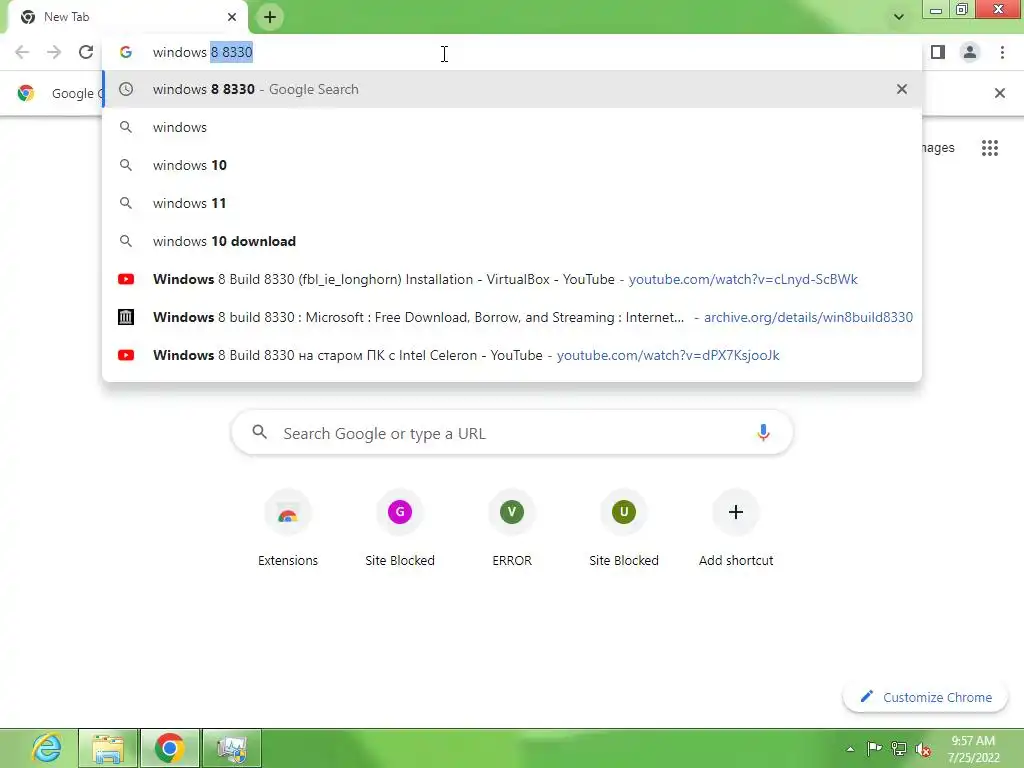
Task: Click the browser back arrow
Action: point(22,52)
